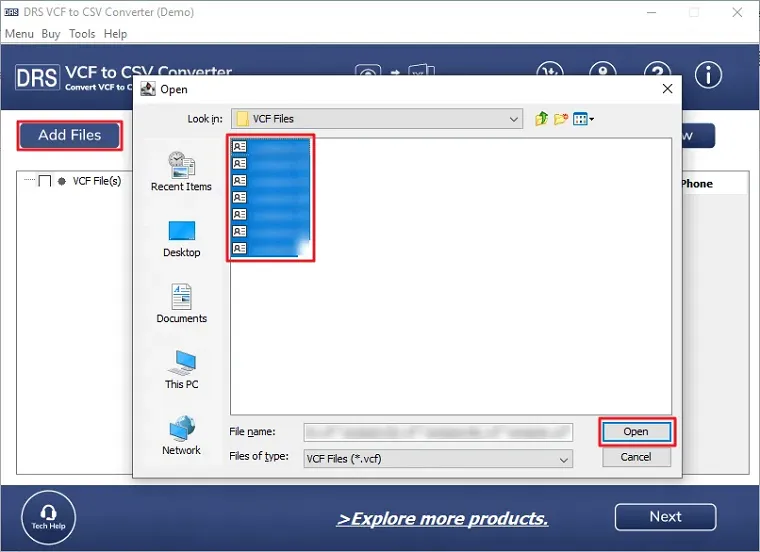The image size is (760, 552).
Task: Click the Next button
Action: [665, 517]
